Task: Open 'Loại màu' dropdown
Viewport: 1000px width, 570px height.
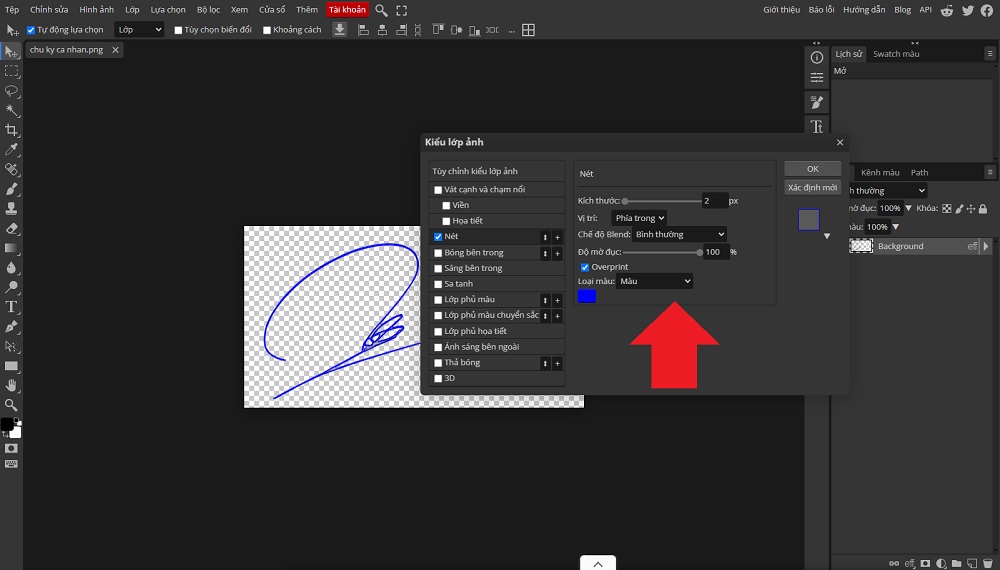Action: [654, 281]
